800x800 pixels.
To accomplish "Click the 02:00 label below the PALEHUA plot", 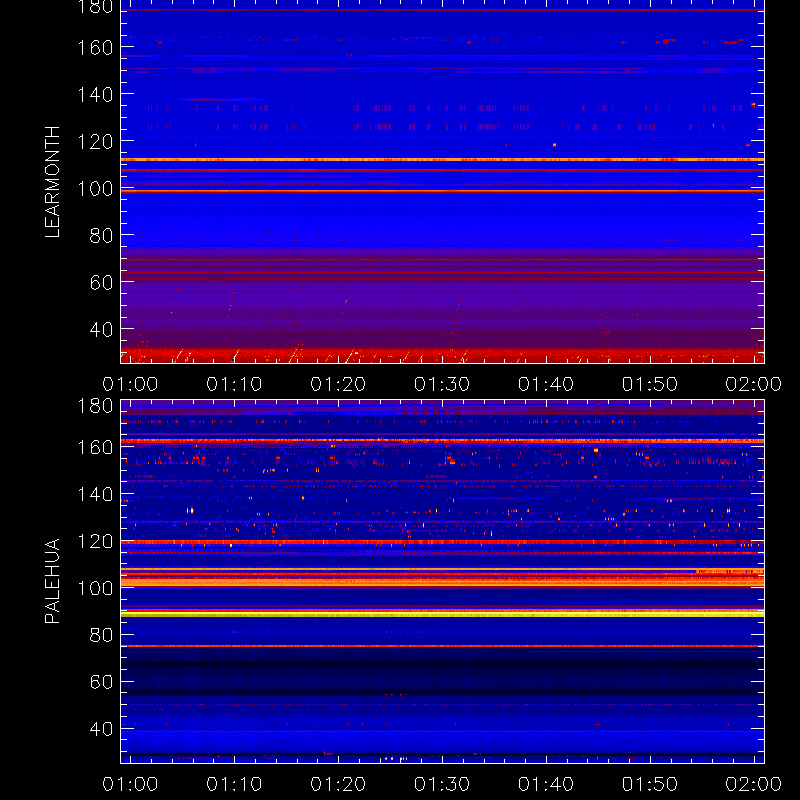I will pos(754,784).
